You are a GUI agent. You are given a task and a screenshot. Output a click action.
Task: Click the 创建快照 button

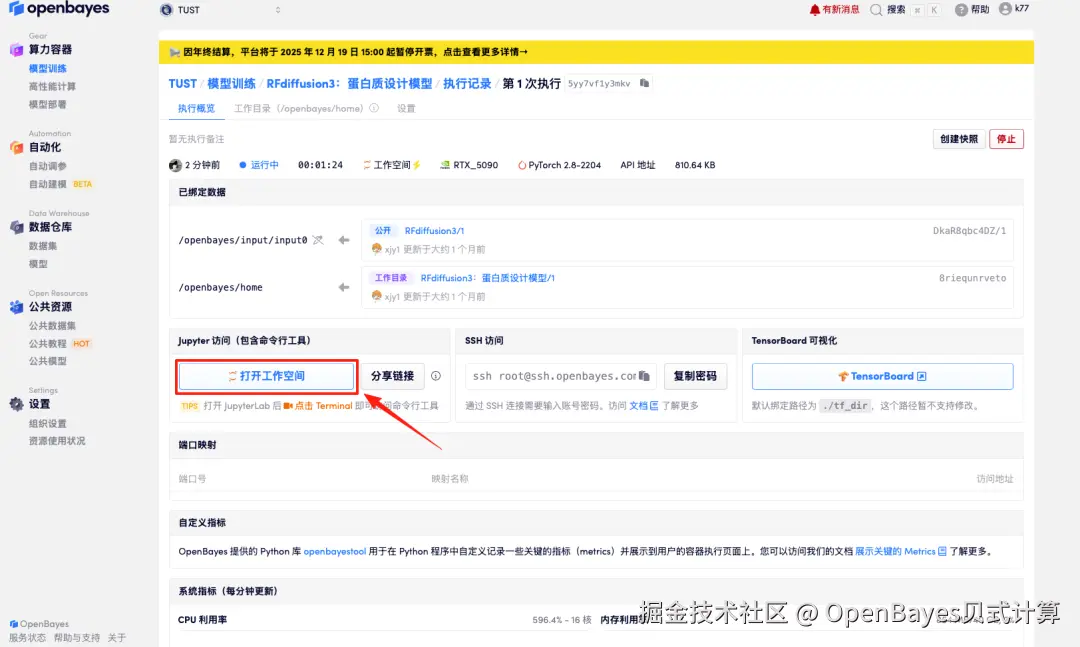[959, 139]
